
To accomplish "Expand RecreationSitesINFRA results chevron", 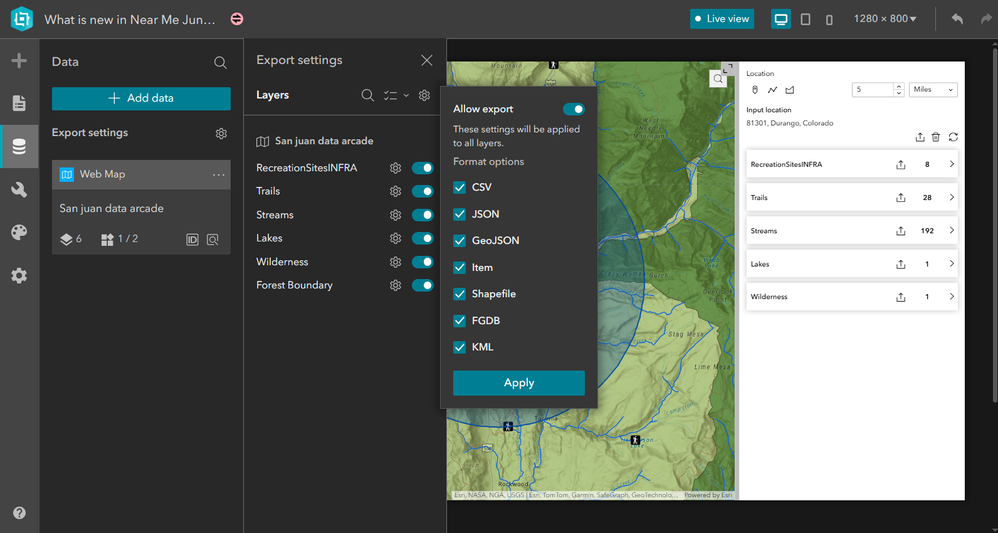I will click(x=952, y=164).
